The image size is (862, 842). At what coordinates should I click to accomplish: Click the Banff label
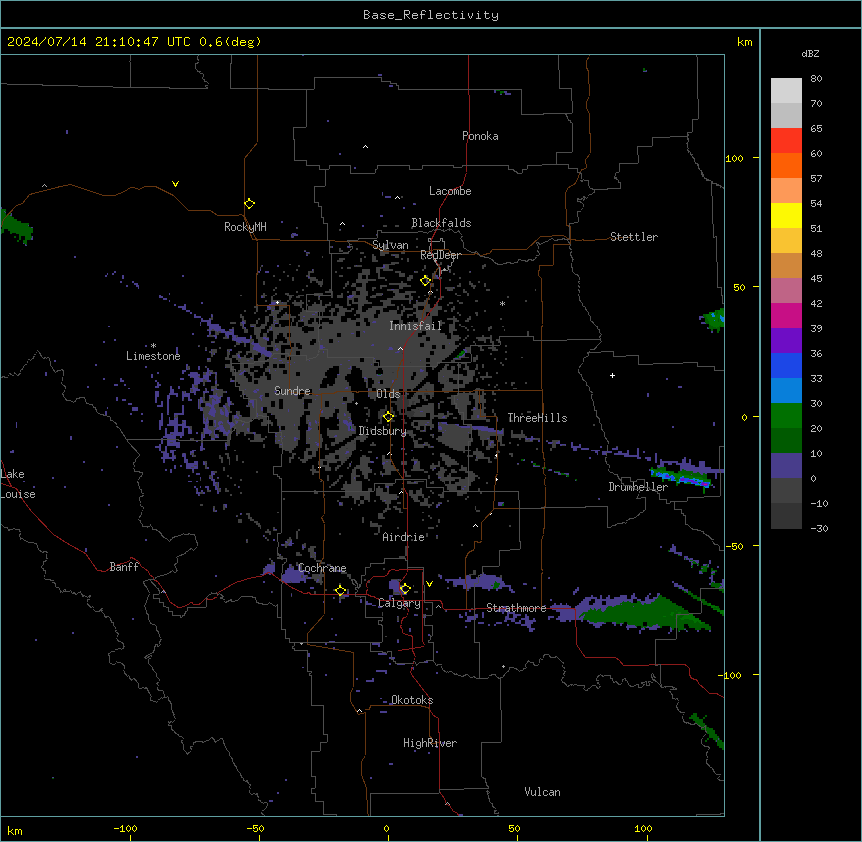(x=124, y=567)
